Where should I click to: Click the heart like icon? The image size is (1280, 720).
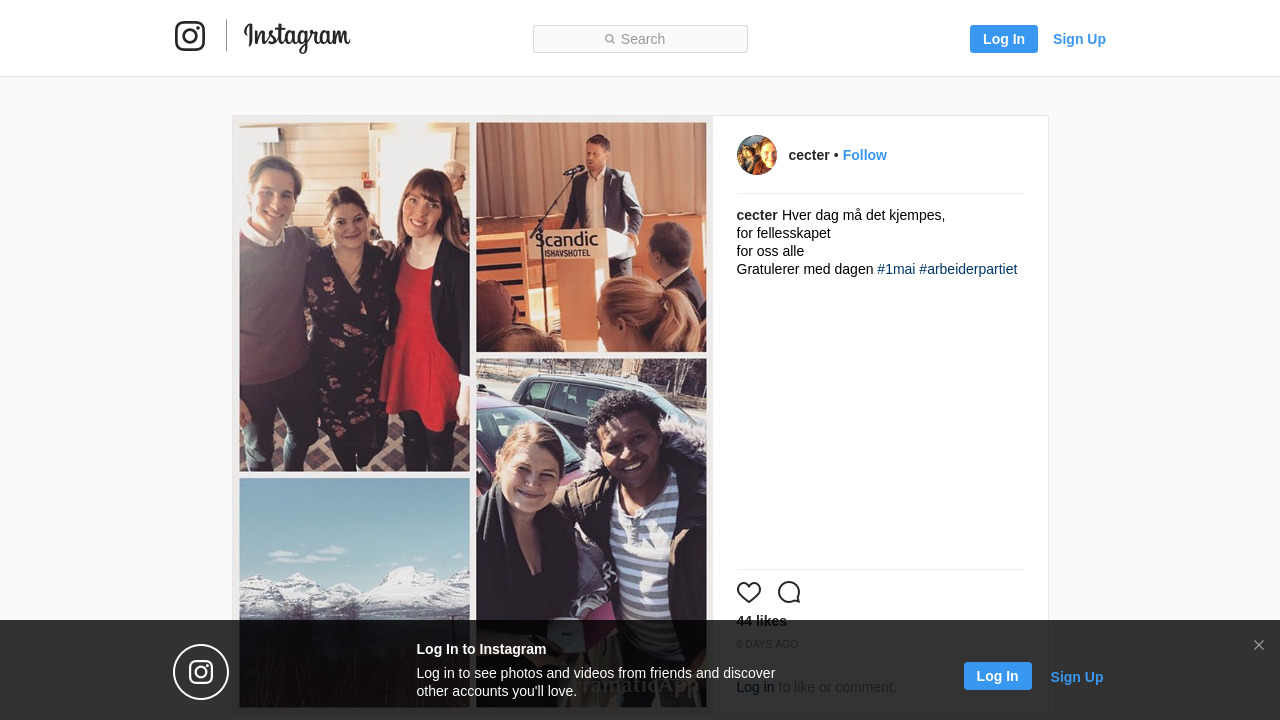pyautogui.click(x=749, y=592)
